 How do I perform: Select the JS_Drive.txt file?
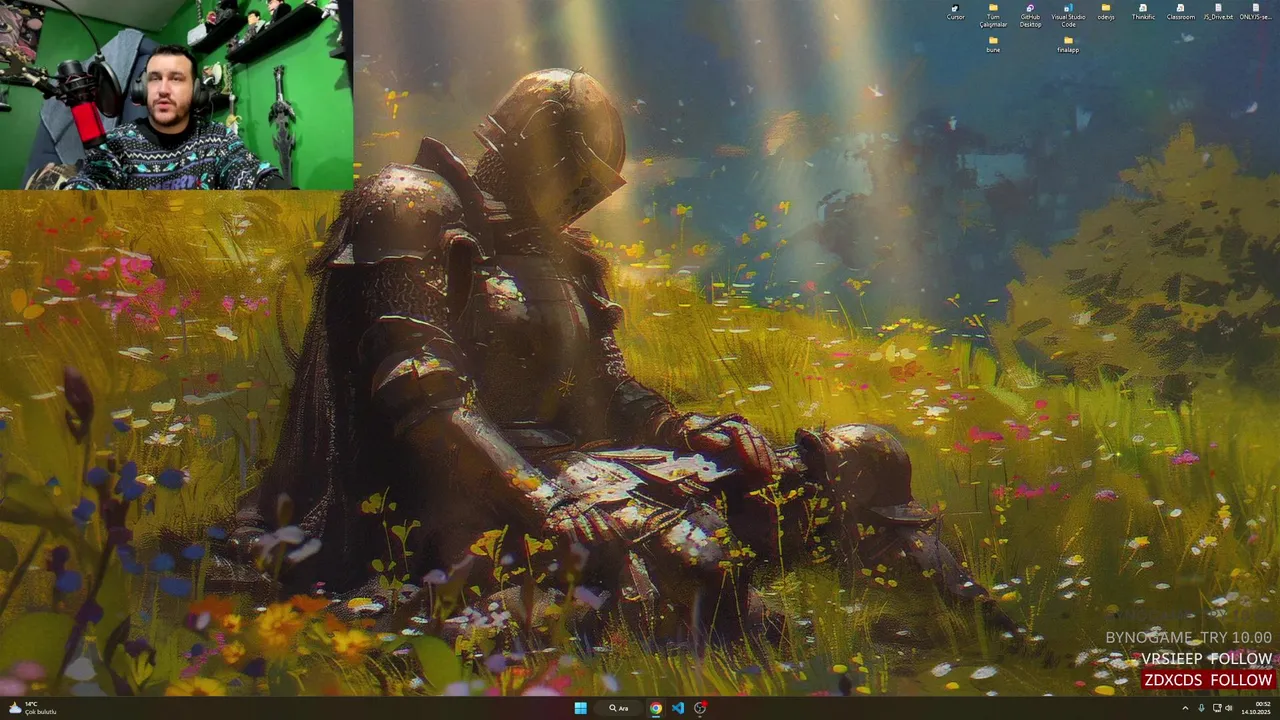pyautogui.click(x=1218, y=11)
